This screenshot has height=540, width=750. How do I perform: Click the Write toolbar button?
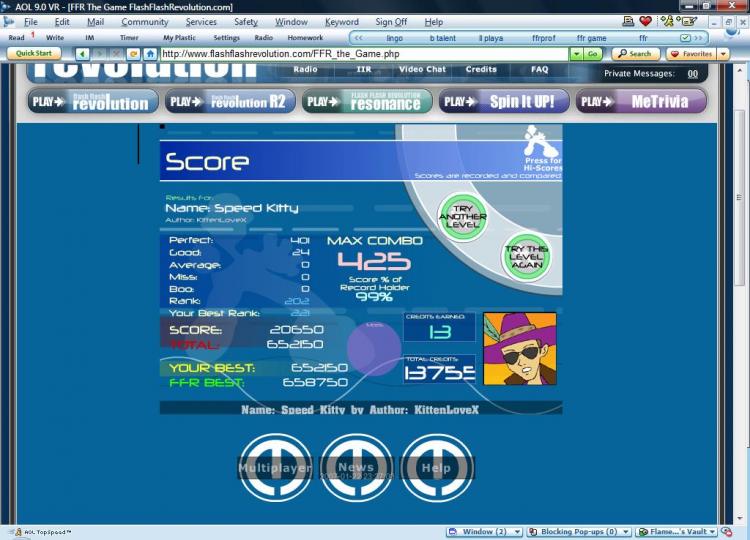[x=55, y=38]
